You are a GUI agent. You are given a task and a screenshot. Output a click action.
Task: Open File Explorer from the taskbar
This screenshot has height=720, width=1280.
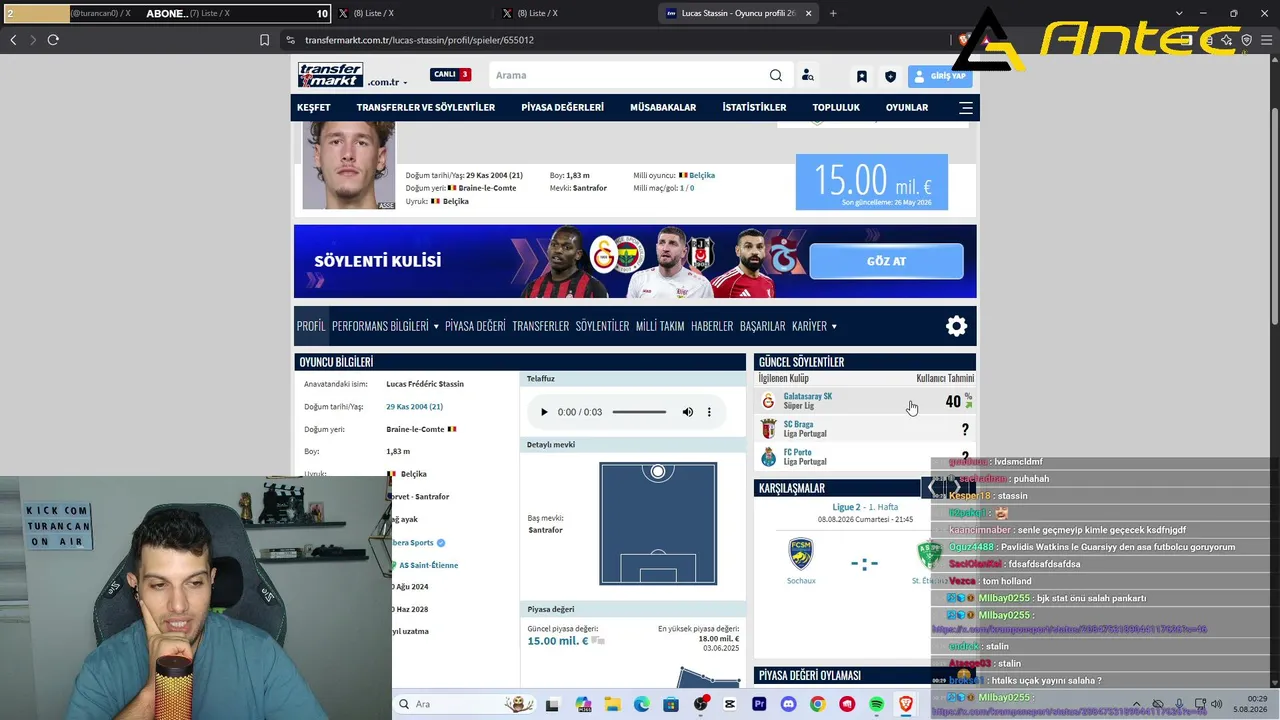click(x=612, y=704)
